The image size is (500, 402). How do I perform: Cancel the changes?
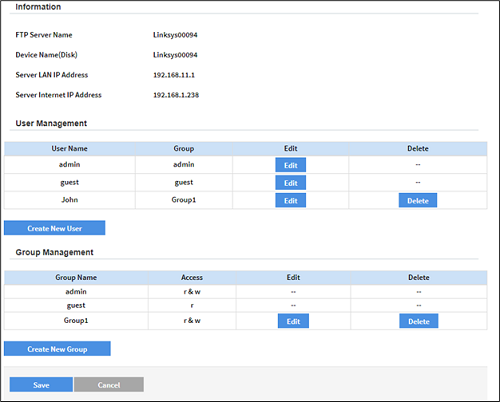click(x=109, y=385)
